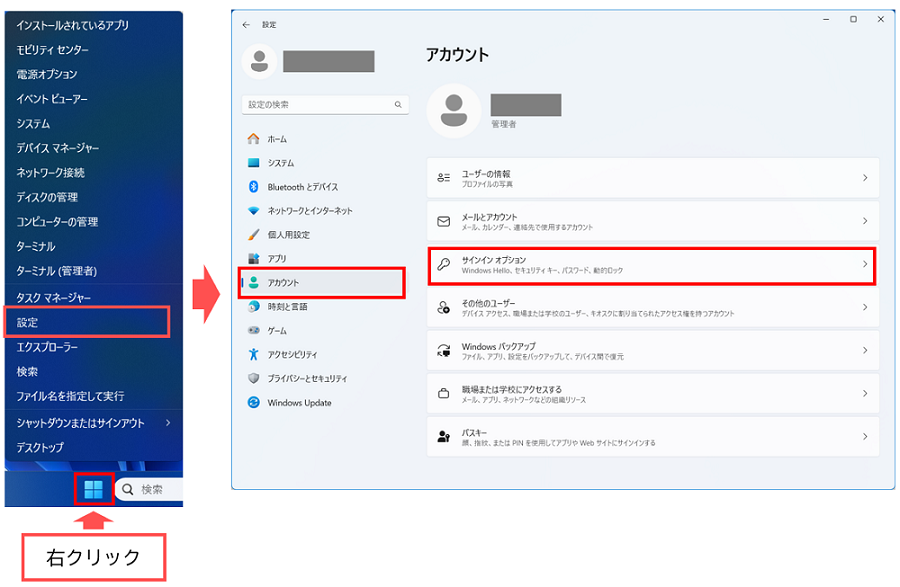Select インストールされているアプリ in context menu
The image size is (900, 587).
[72, 25]
